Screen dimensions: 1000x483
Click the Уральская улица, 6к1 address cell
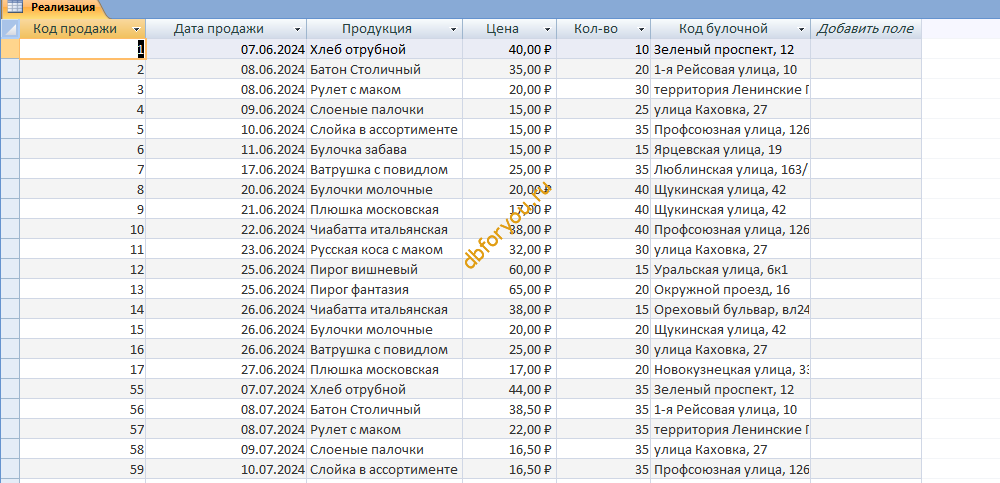[731, 270]
